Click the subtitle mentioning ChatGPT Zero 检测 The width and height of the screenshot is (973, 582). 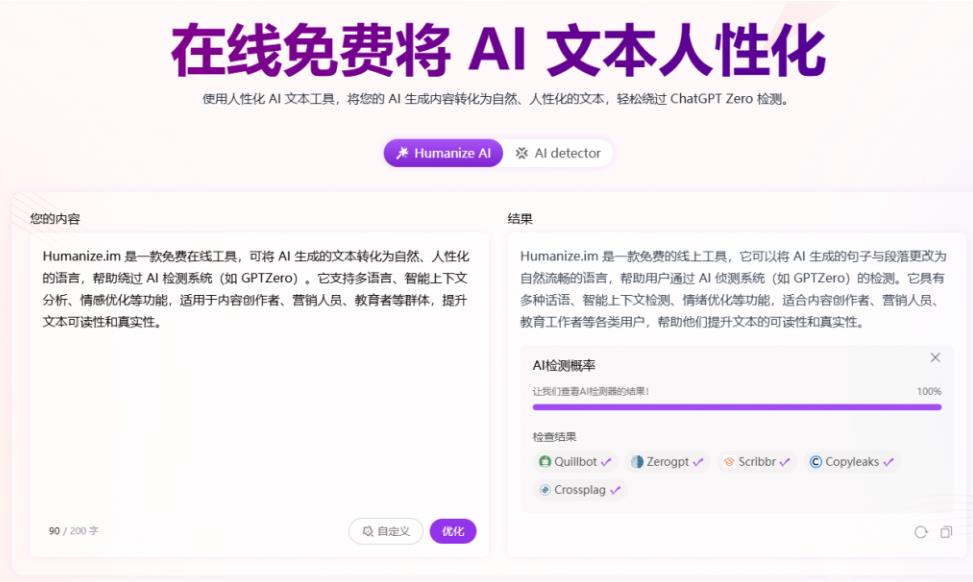[x=496, y=99]
